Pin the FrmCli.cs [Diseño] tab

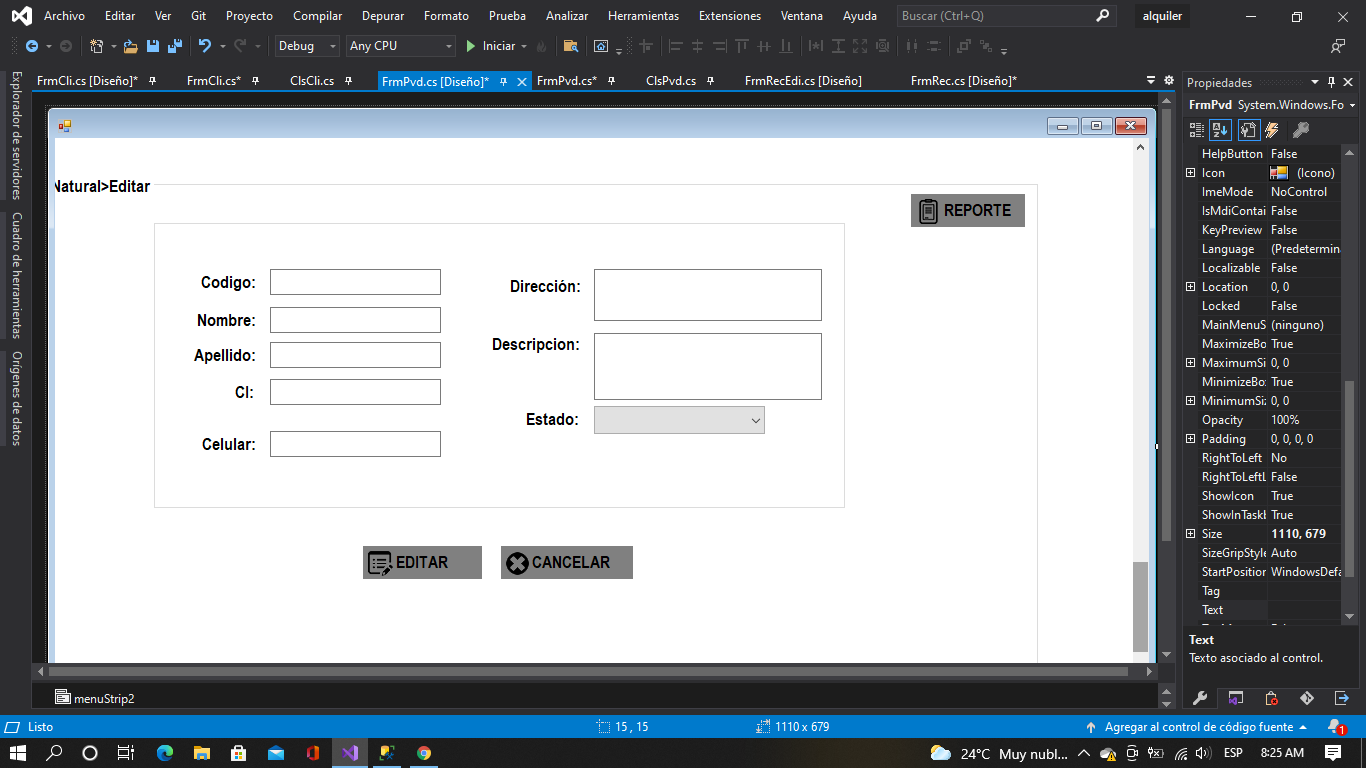click(152, 81)
